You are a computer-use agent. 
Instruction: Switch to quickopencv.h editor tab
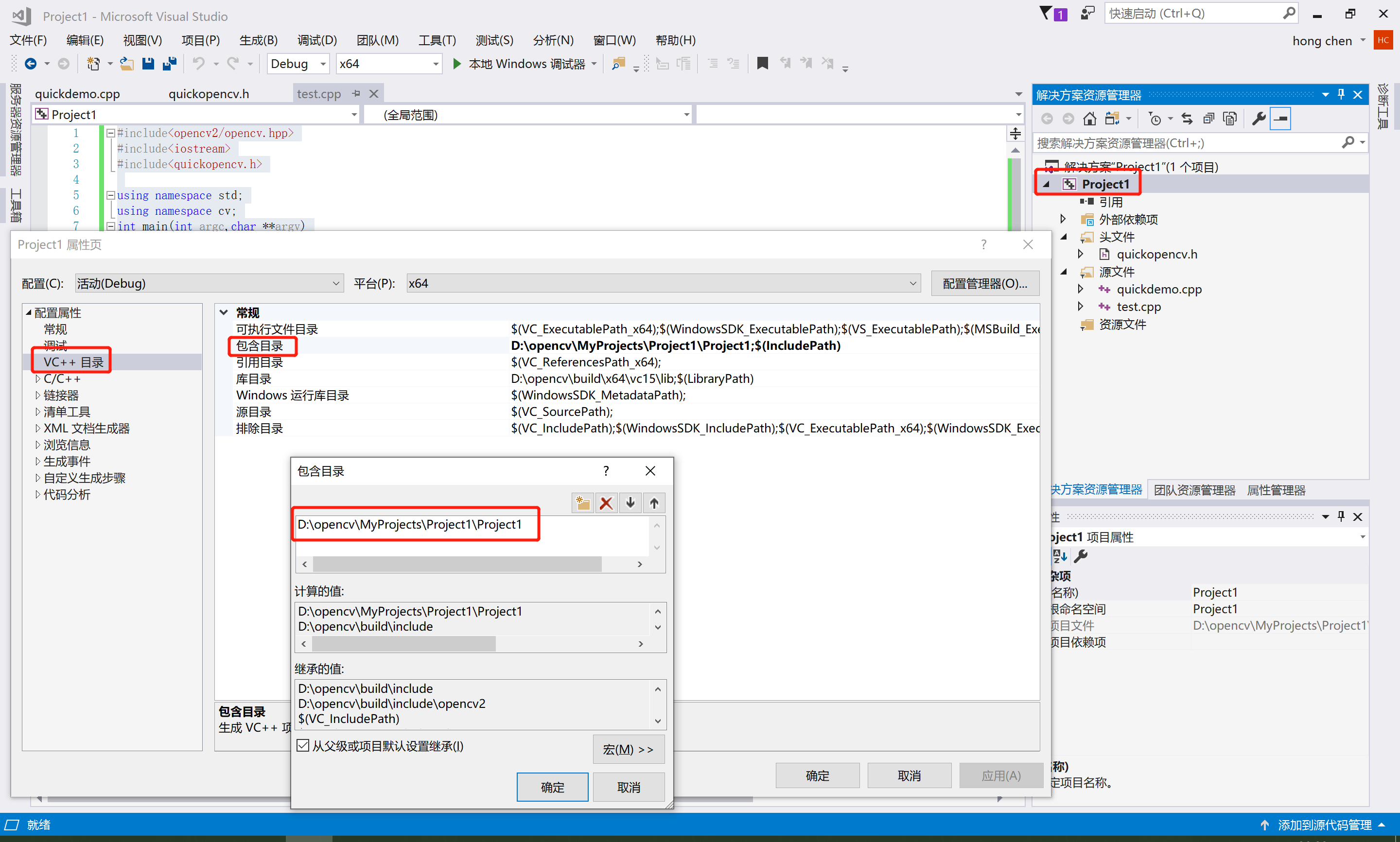[209, 94]
